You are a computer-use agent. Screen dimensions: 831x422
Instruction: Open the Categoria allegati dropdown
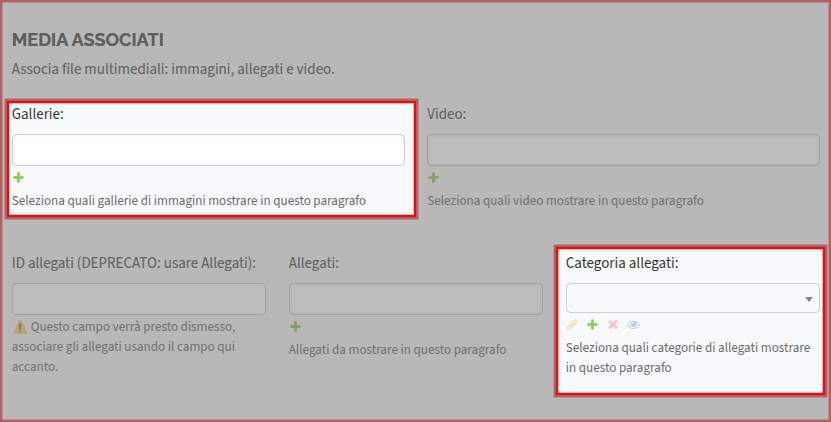[693, 298]
